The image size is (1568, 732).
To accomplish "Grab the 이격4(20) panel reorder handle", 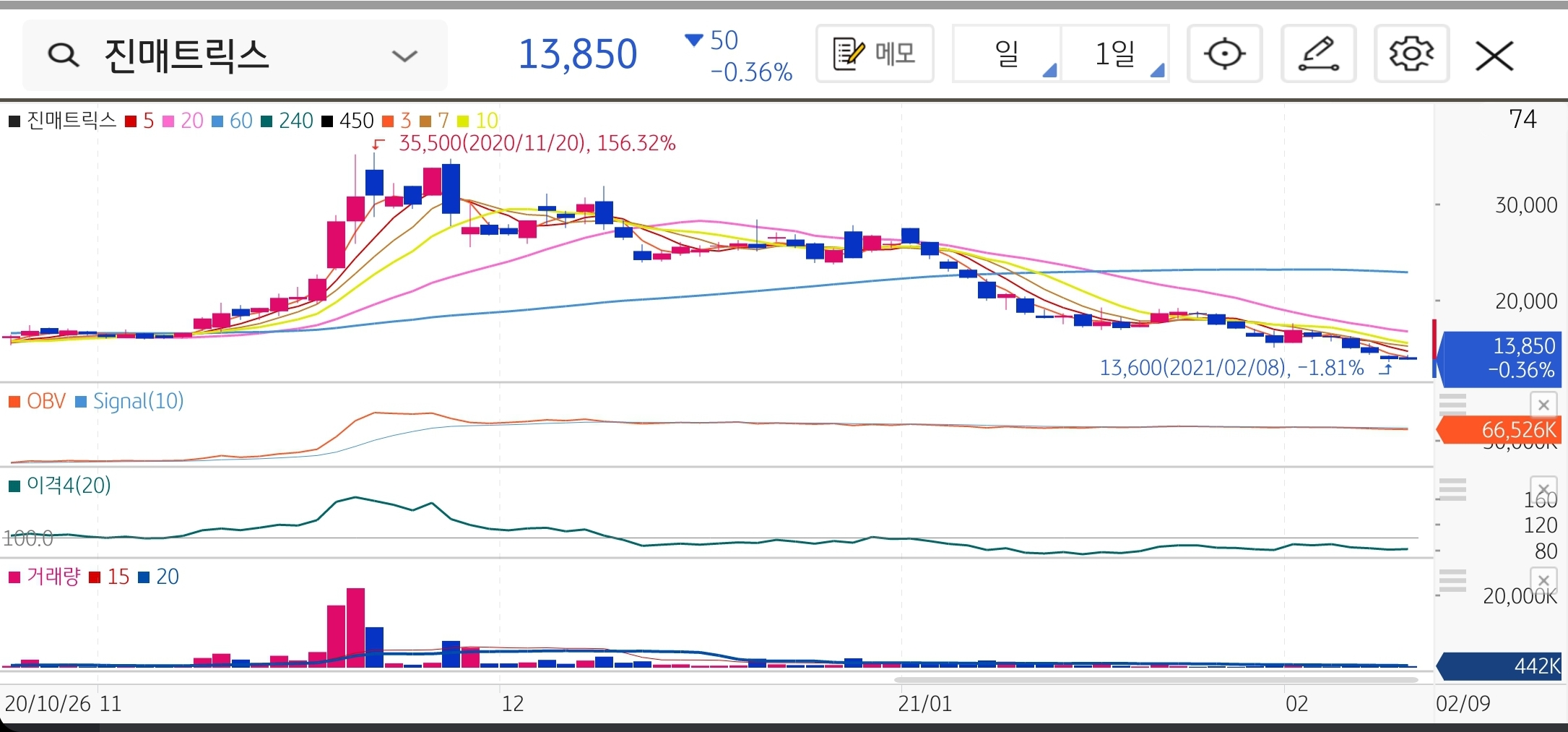I will 1452,489.
